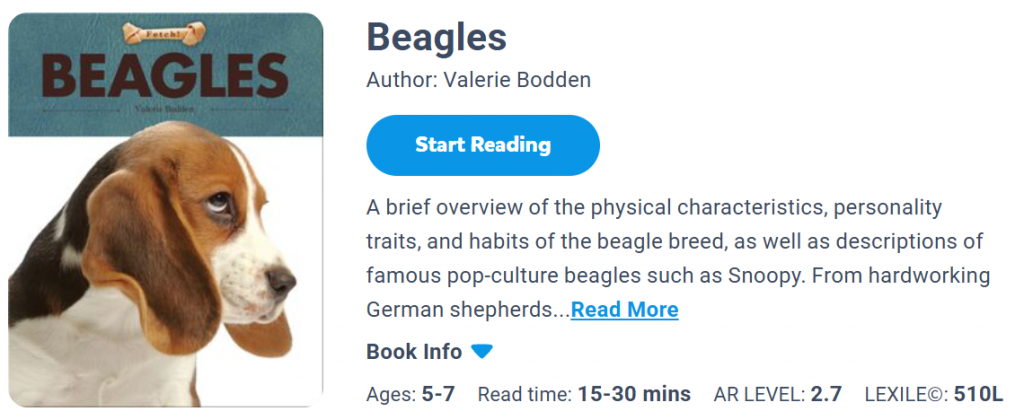Click the Fetch! bone logo on cover
The width and height of the screenshot is (1024, 420).
[164, 34]
